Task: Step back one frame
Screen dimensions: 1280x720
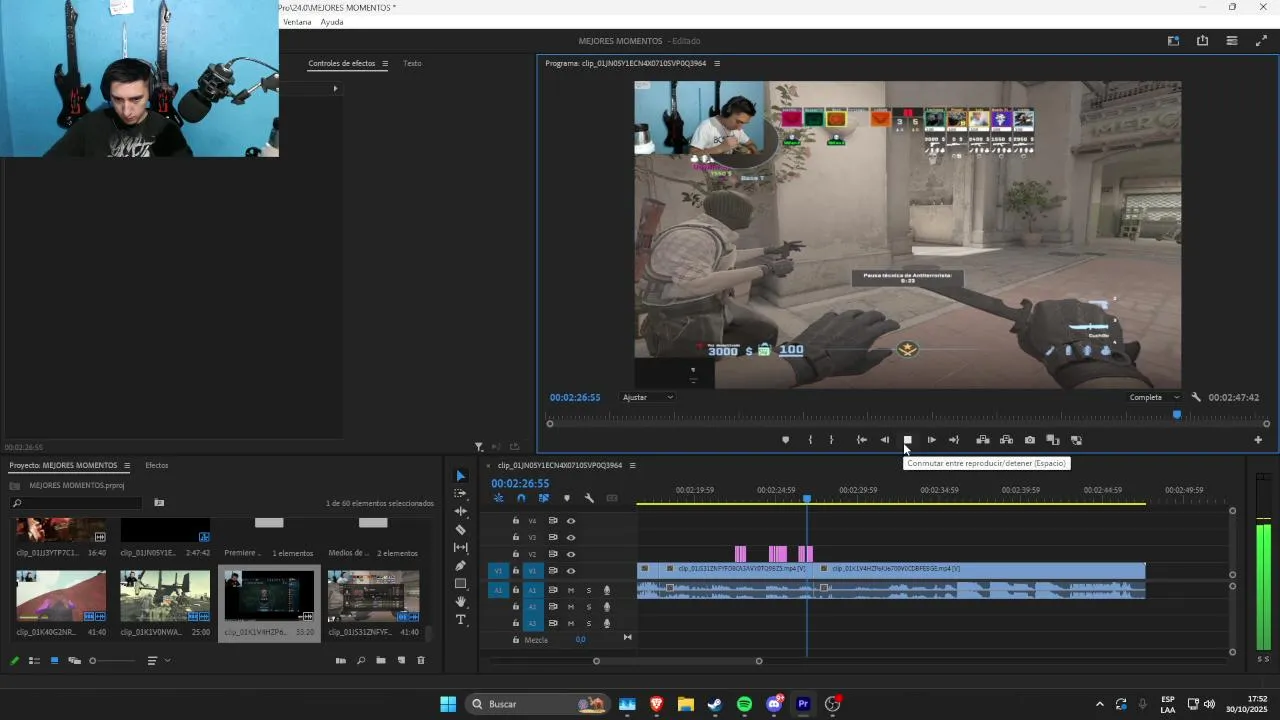Action: (x=885, y=440)
